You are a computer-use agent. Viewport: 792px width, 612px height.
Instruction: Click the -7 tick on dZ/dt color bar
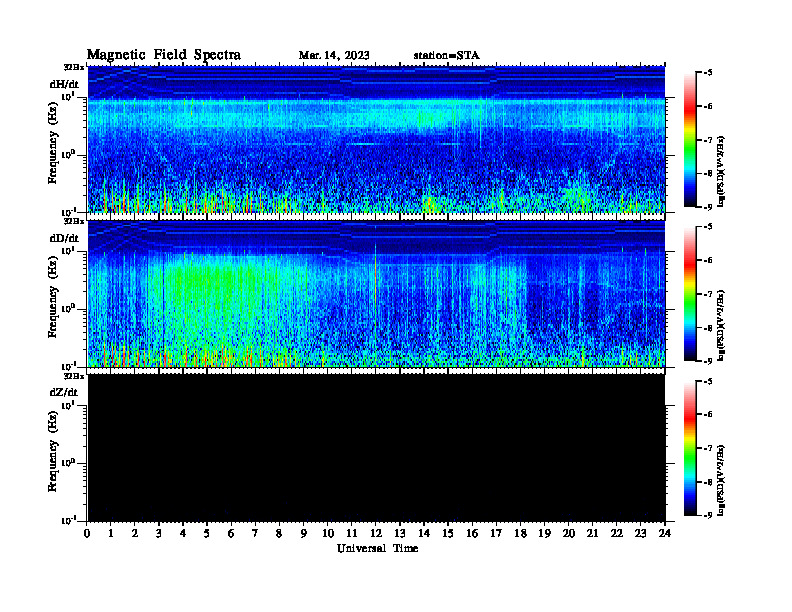(x=708, y=448)
